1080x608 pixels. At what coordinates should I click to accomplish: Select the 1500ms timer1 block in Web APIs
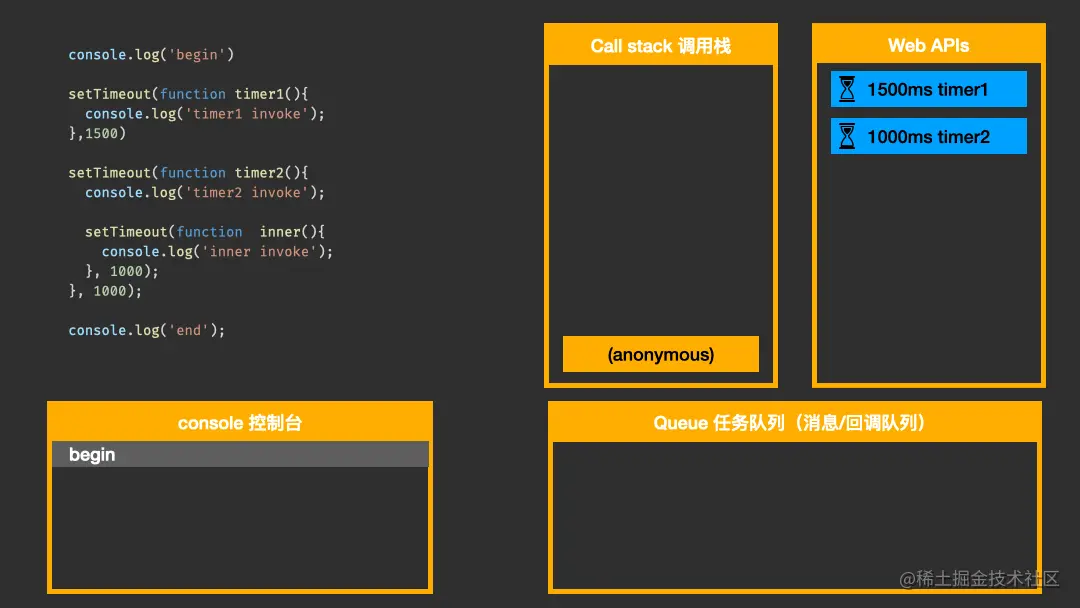click(928, 88)
